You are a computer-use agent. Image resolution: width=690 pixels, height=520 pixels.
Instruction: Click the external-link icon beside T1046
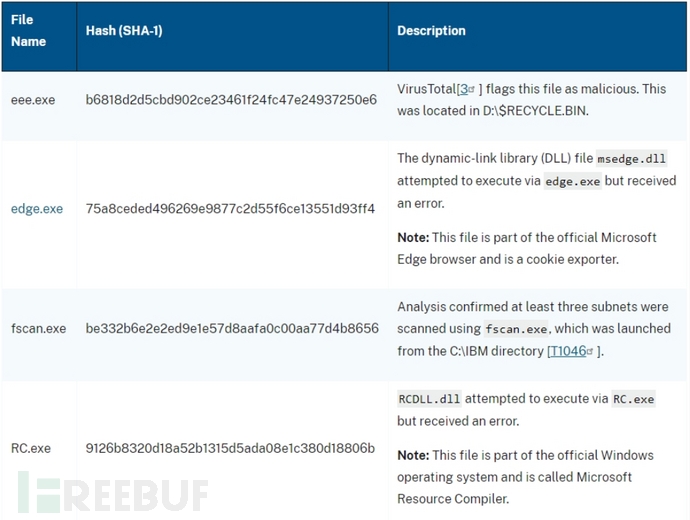pos(590,351)
